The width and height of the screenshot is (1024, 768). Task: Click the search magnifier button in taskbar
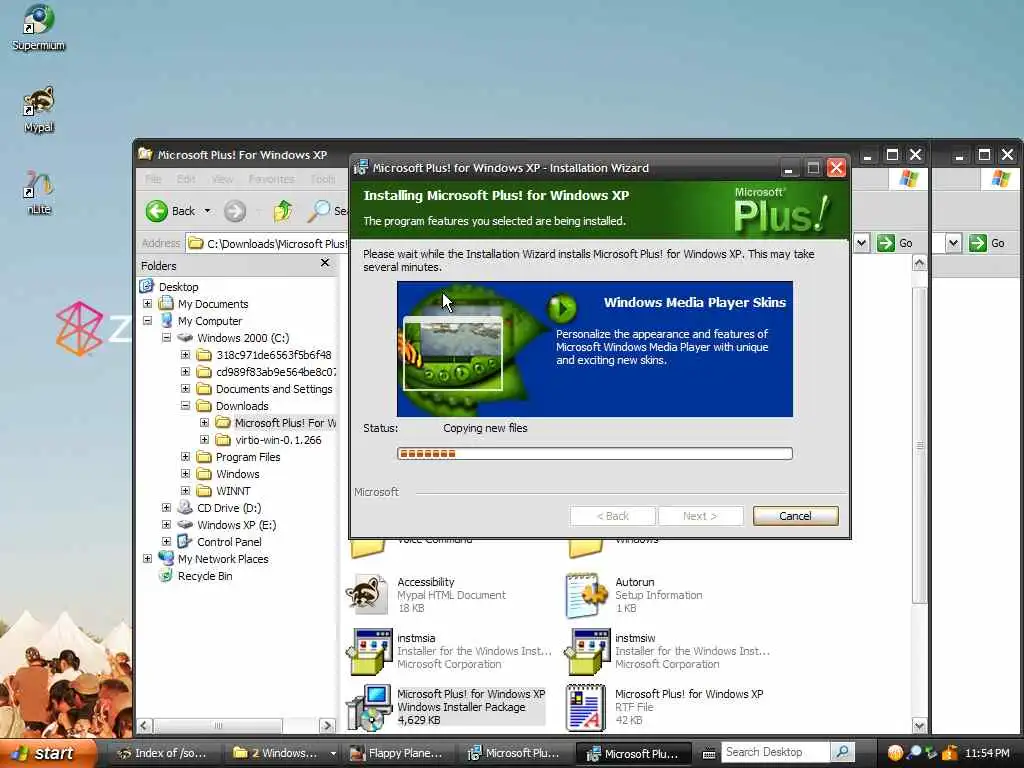(x=842, y=752)
